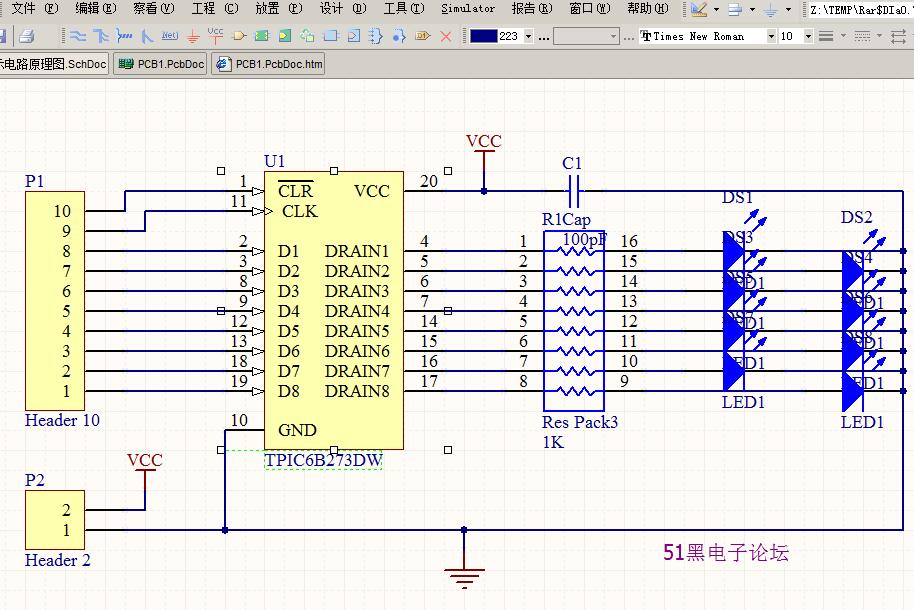Open the Times New Roman font dropdown
The height and width of the screenshot is (610, 914).
point(771,36)
